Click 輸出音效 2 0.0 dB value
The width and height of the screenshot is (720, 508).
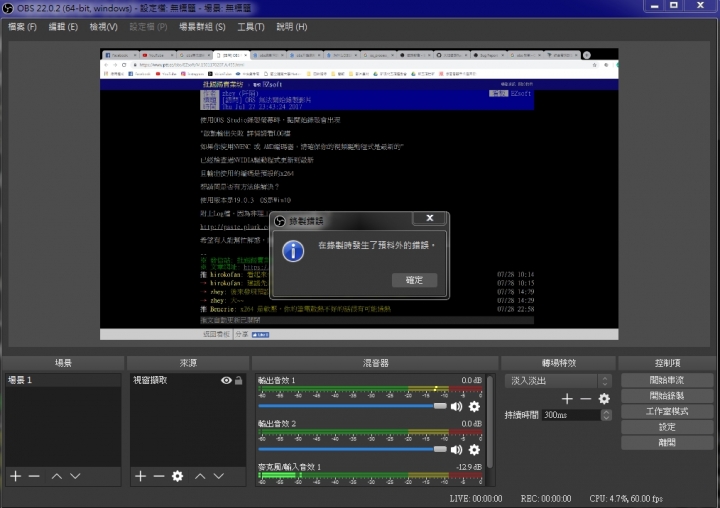pos(472,423)
